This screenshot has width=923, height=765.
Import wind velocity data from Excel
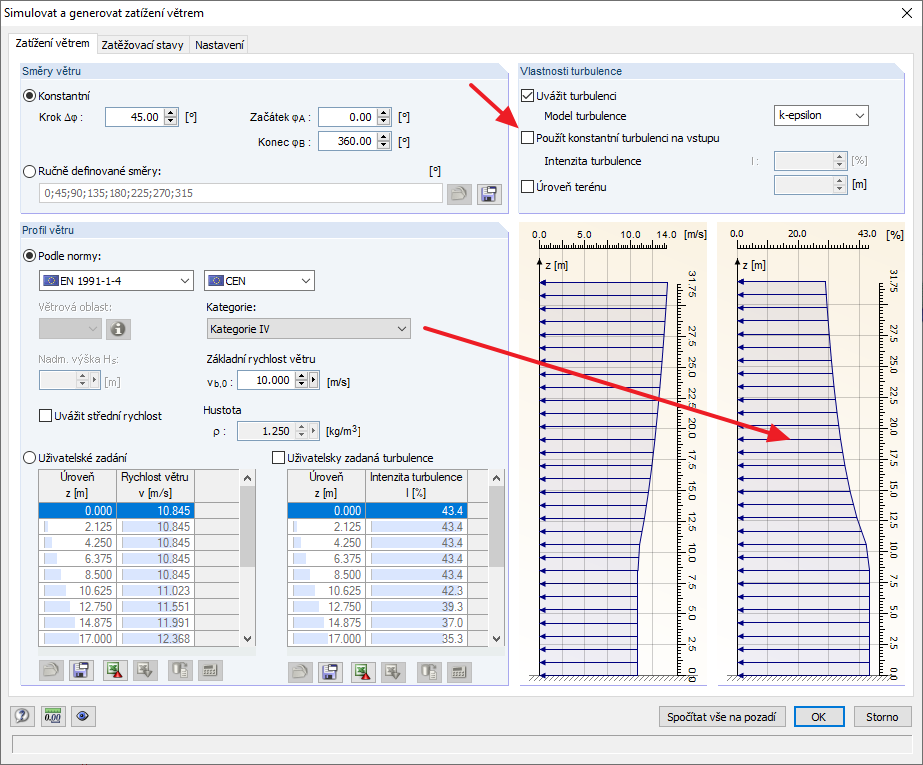coord(144,670)
